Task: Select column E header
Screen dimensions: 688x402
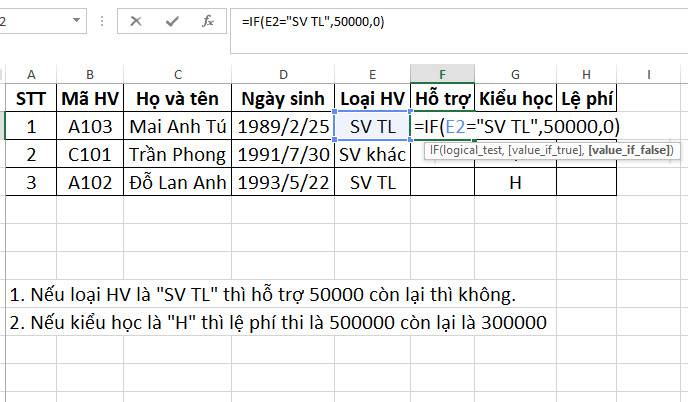Action: 372,74
